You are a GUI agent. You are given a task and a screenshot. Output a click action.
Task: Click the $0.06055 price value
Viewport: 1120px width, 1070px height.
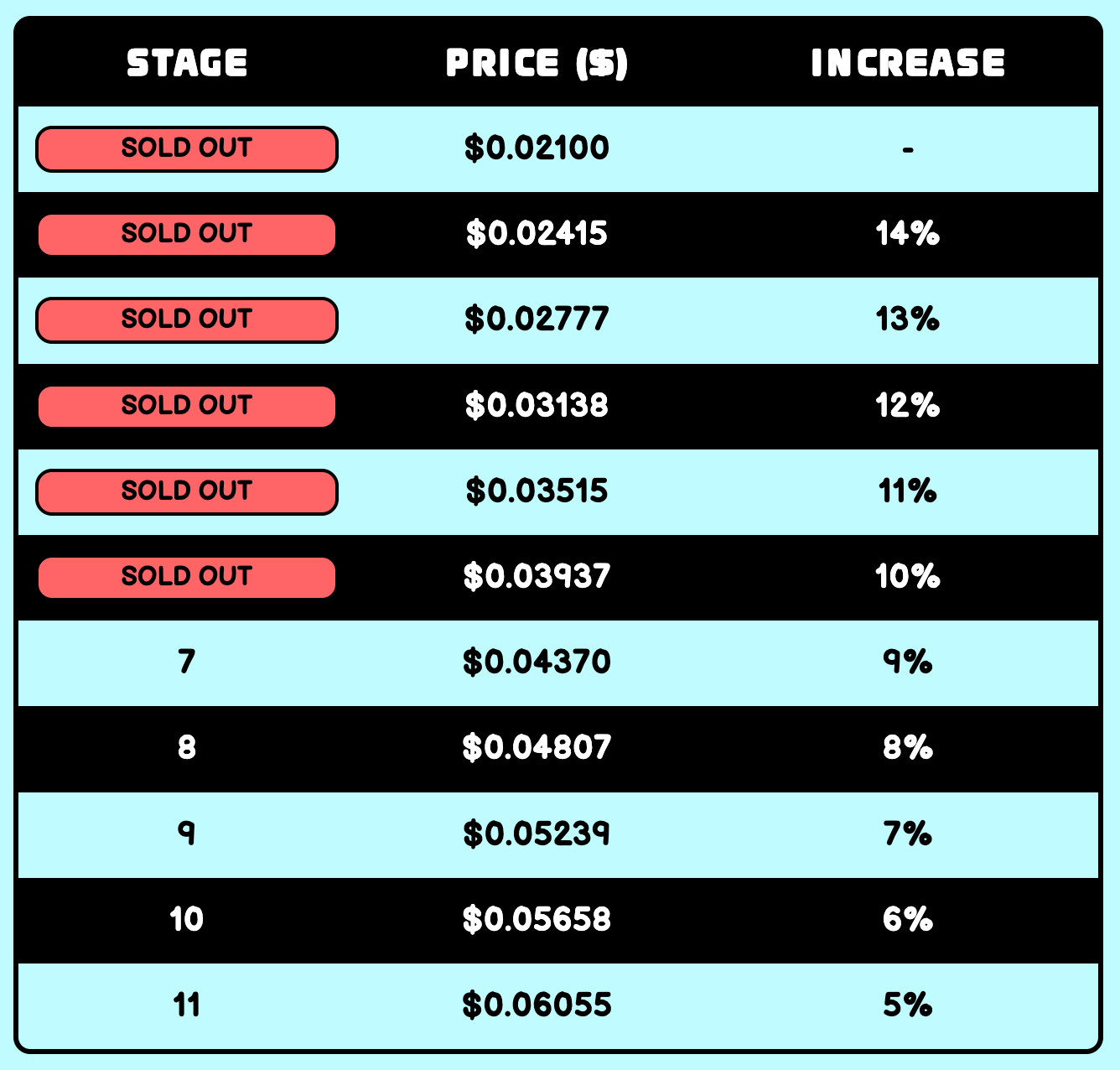[537, 1005]
